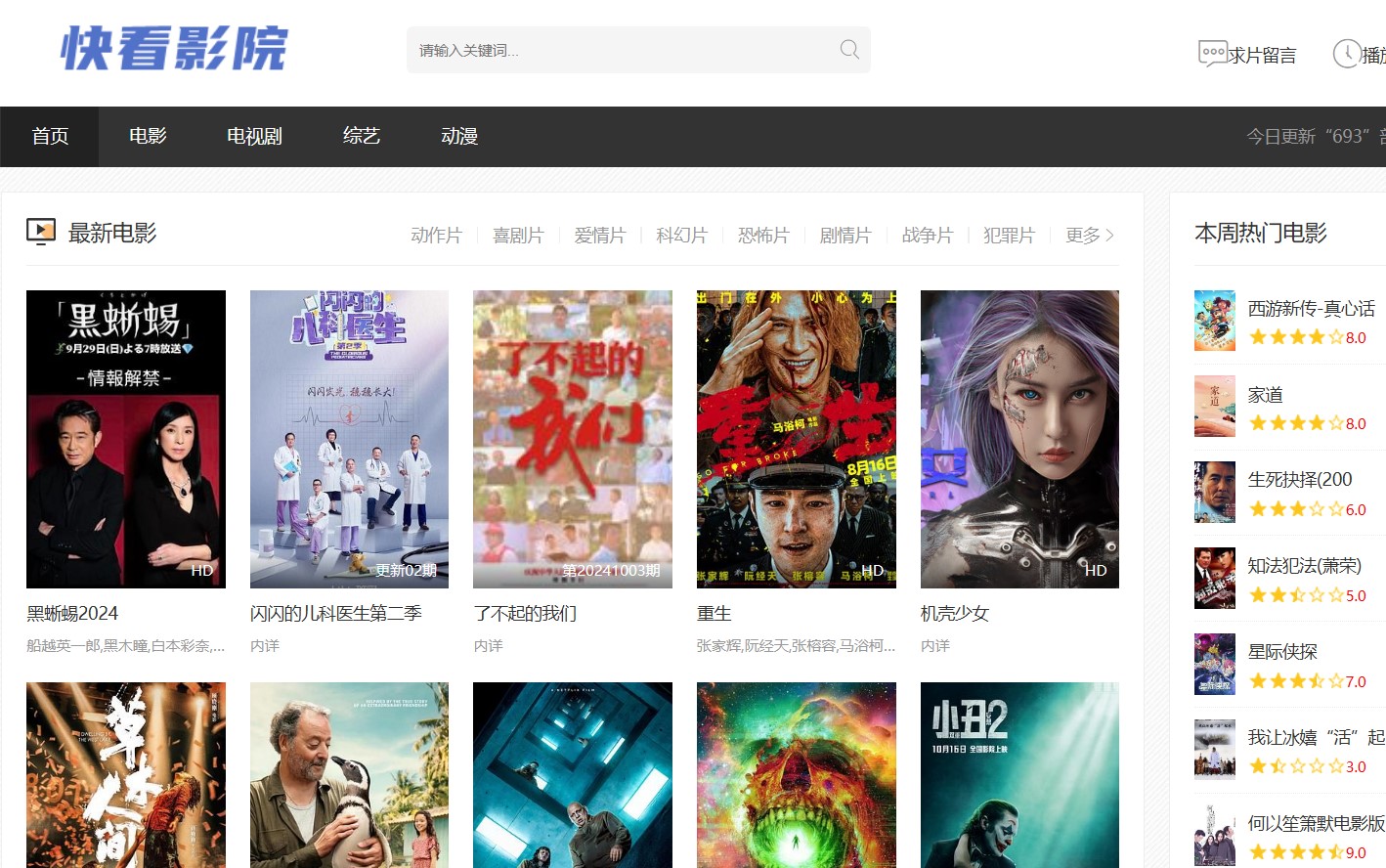Open the blue corridor movie poster

[x=573, y=775]
